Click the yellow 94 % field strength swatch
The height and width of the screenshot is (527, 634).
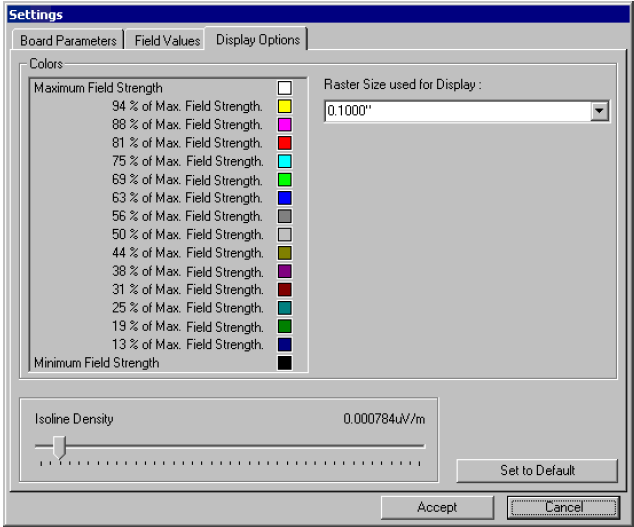(x=285, y=106)
